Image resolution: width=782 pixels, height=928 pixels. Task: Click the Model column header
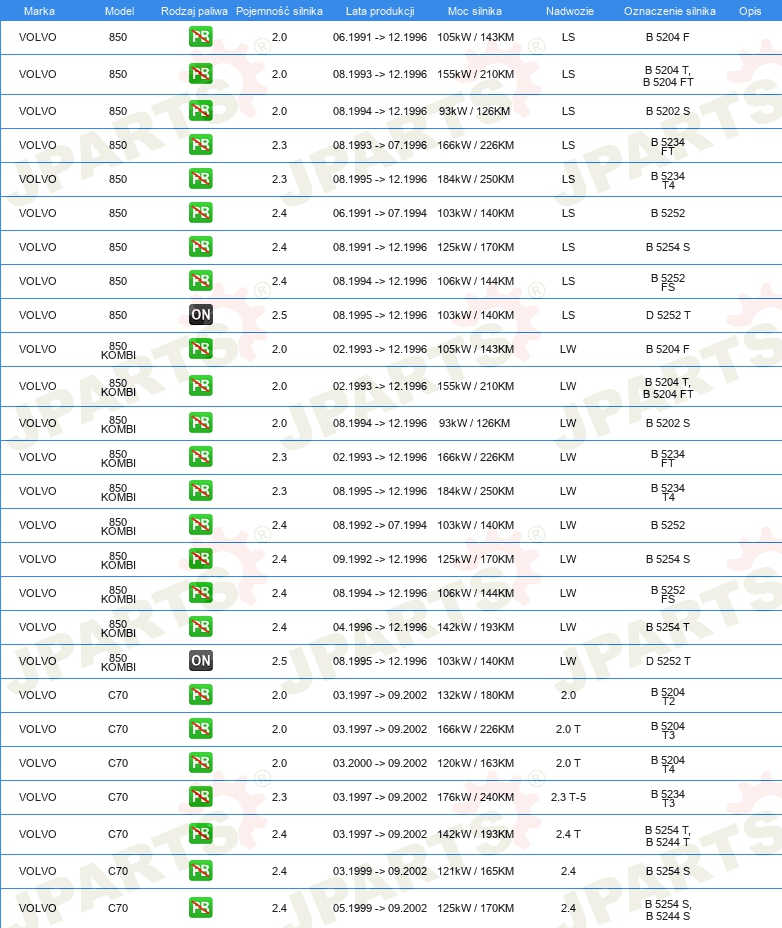[x=120, y=11]
